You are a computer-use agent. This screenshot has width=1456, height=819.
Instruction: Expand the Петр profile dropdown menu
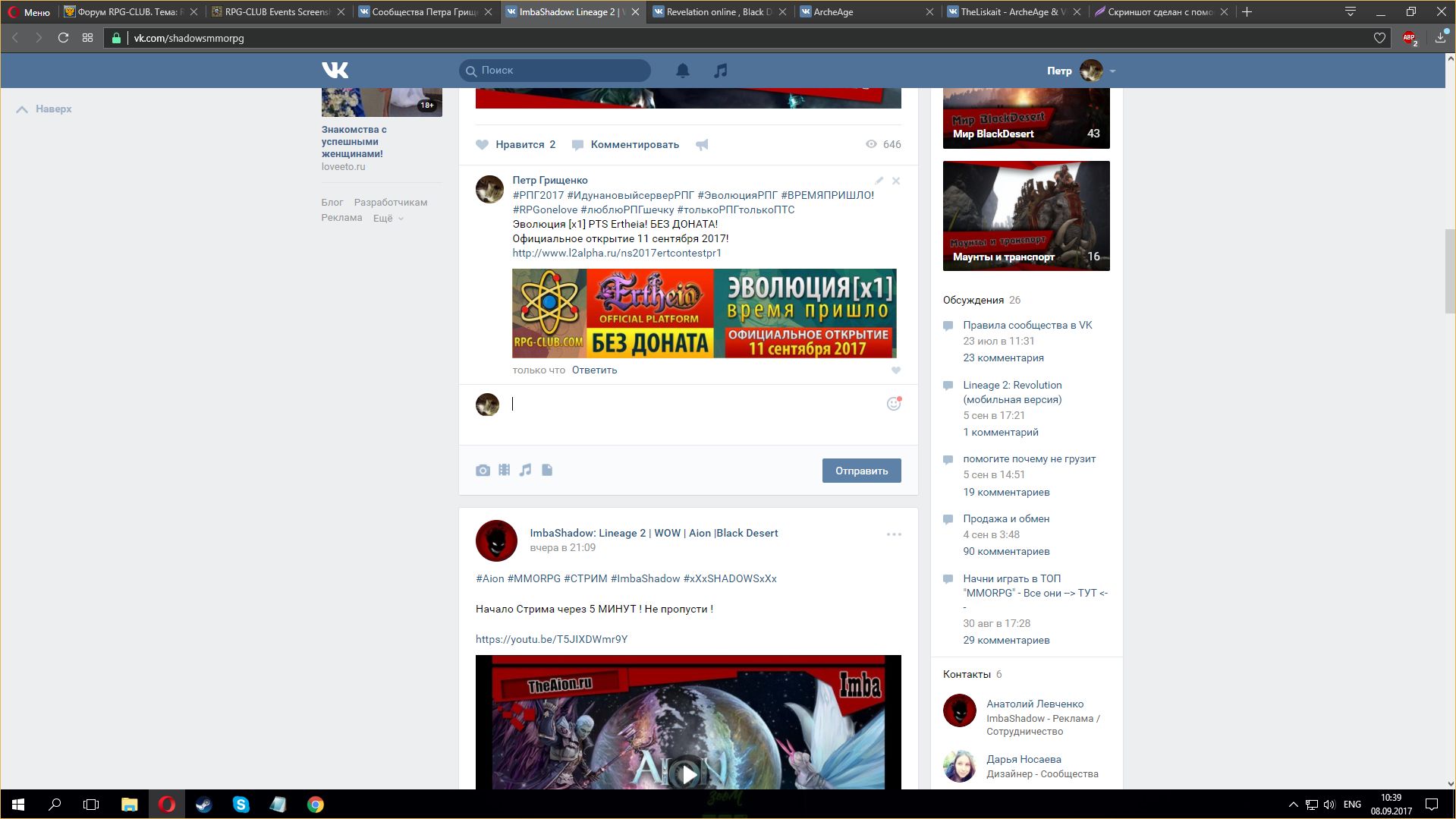1112,71
